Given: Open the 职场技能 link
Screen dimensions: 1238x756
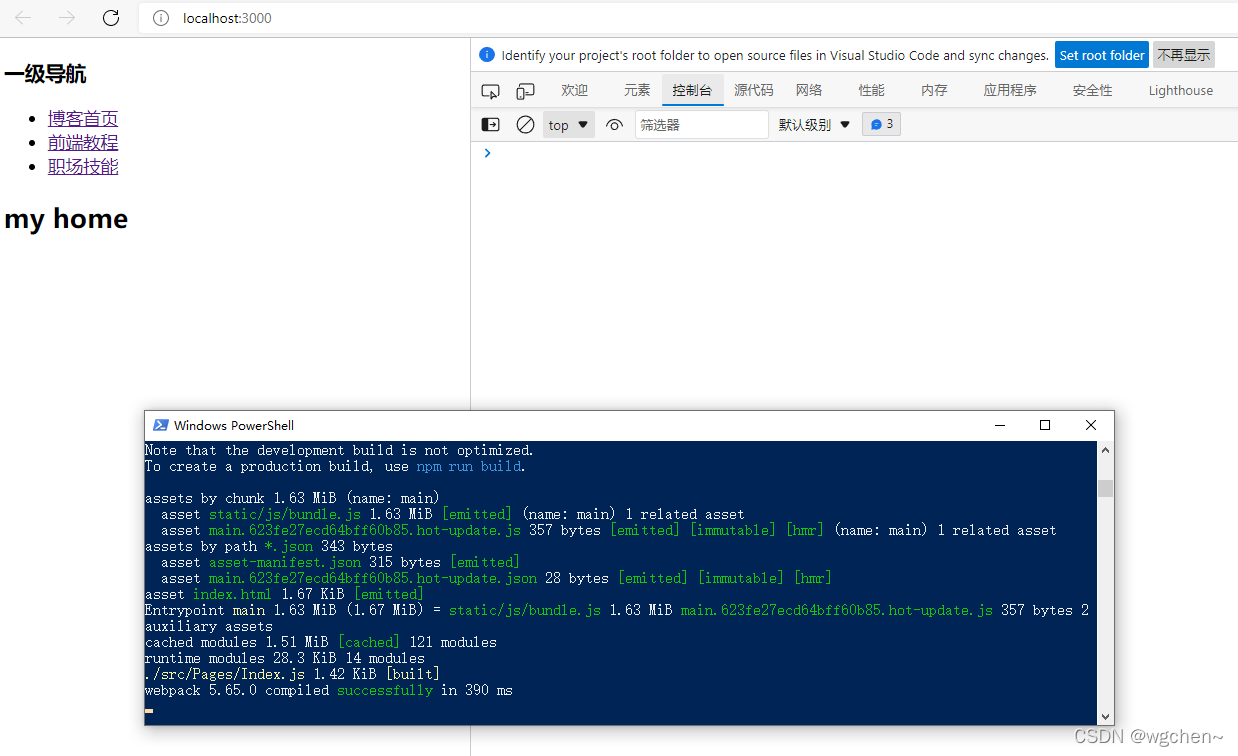Looking at the screenshot, I should tap(83, 166).
